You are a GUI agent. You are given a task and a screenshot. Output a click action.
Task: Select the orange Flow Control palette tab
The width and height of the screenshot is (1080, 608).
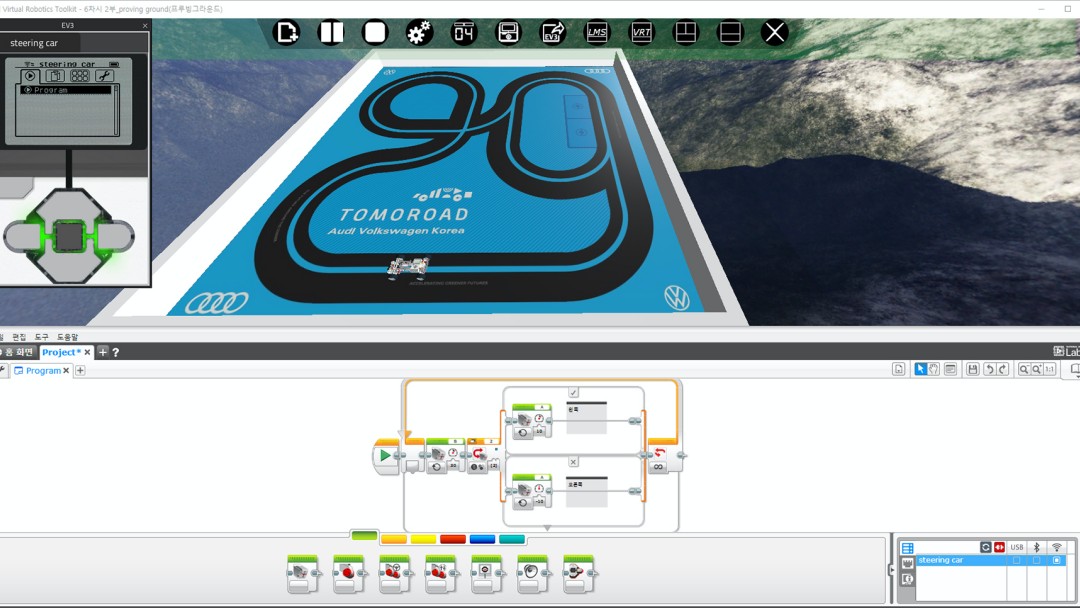coord(394,539)
